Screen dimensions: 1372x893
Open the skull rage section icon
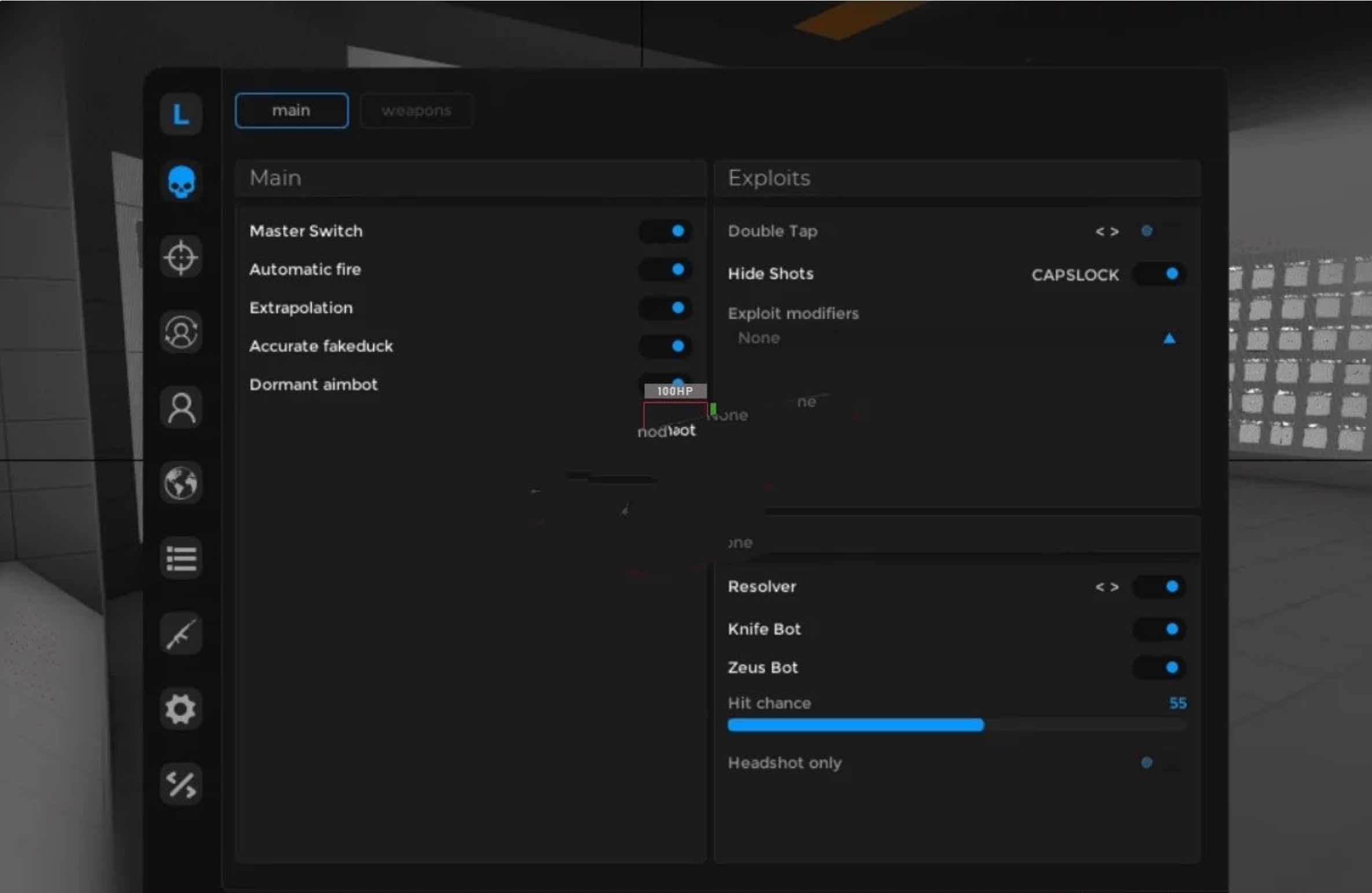coord(181,181)
